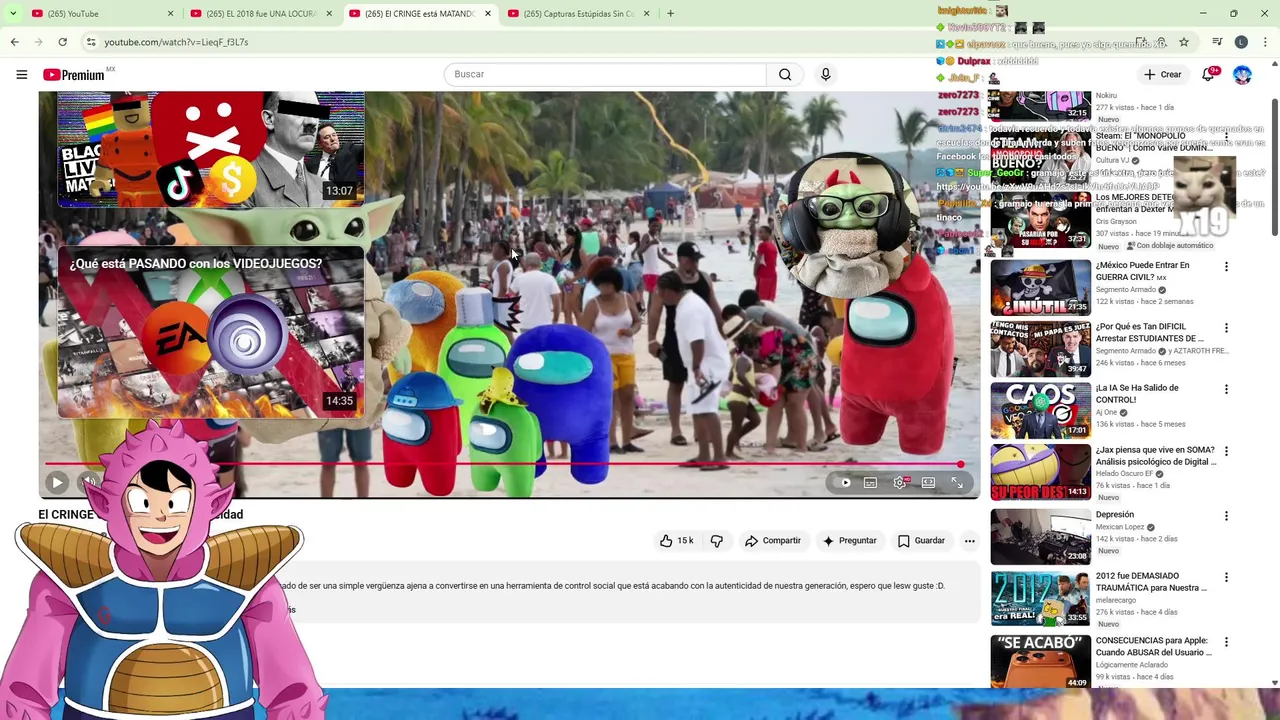Seek using the red video progress bar
The image size is (1280, 720).
(503, 464)
